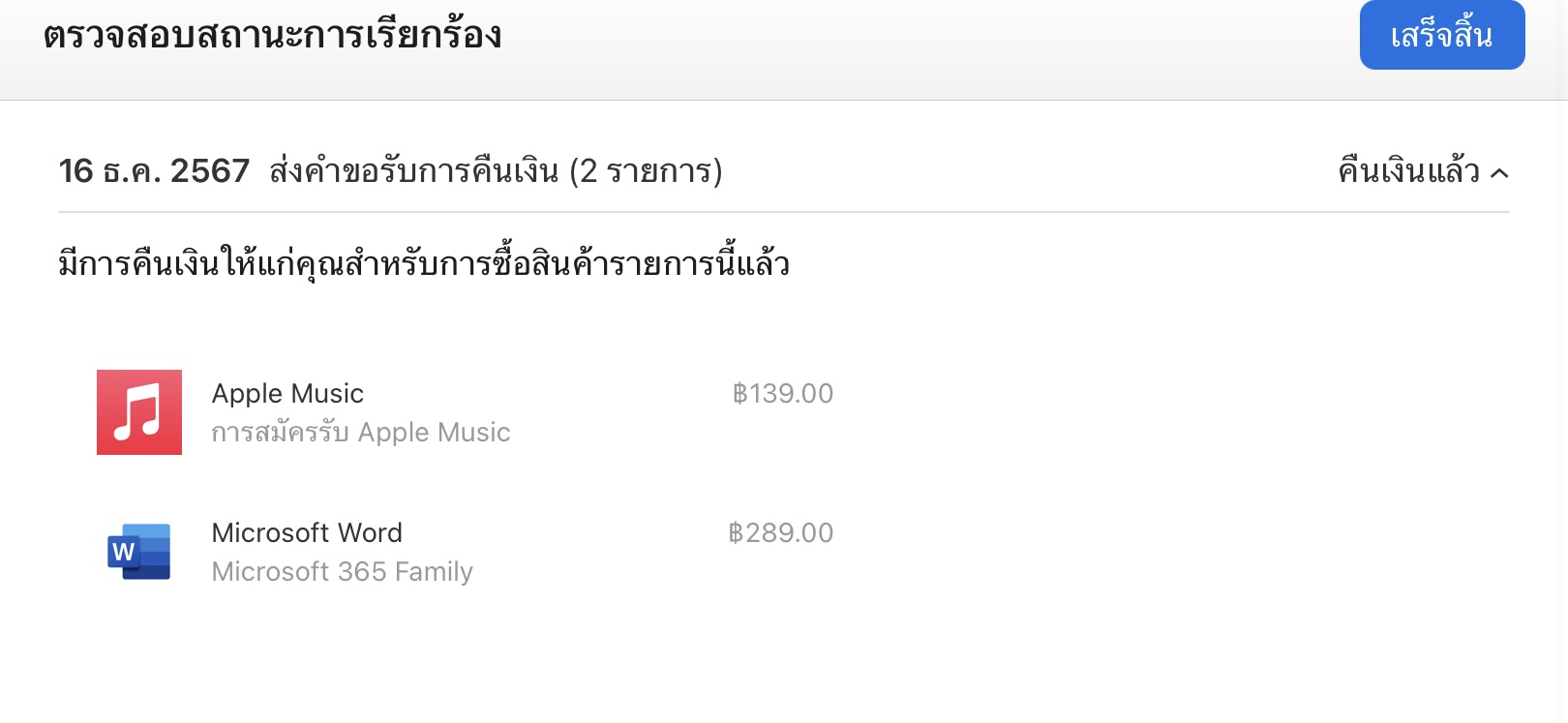Collapse the refund details chevron arrow
The image size is (1568, 723).
pyautogui.click(x=1499, y=173)
